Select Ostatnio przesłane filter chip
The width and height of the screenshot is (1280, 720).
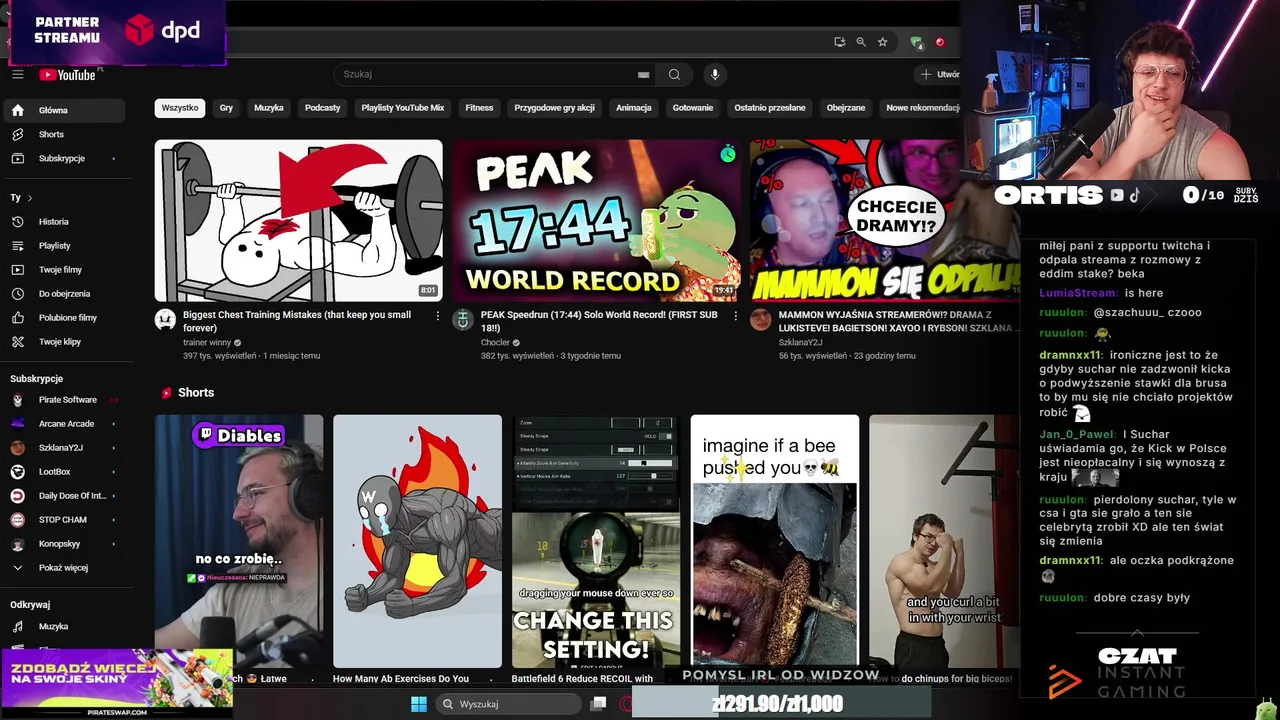pos(770,108)
